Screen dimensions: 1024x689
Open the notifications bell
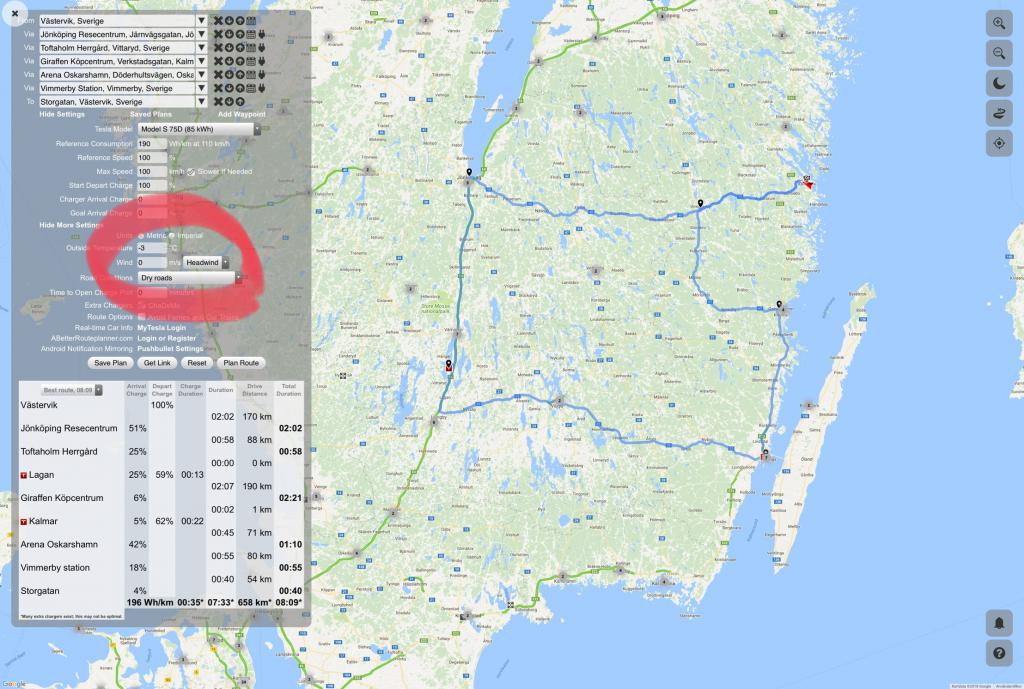pyautogui.click(x=998, y=622)
